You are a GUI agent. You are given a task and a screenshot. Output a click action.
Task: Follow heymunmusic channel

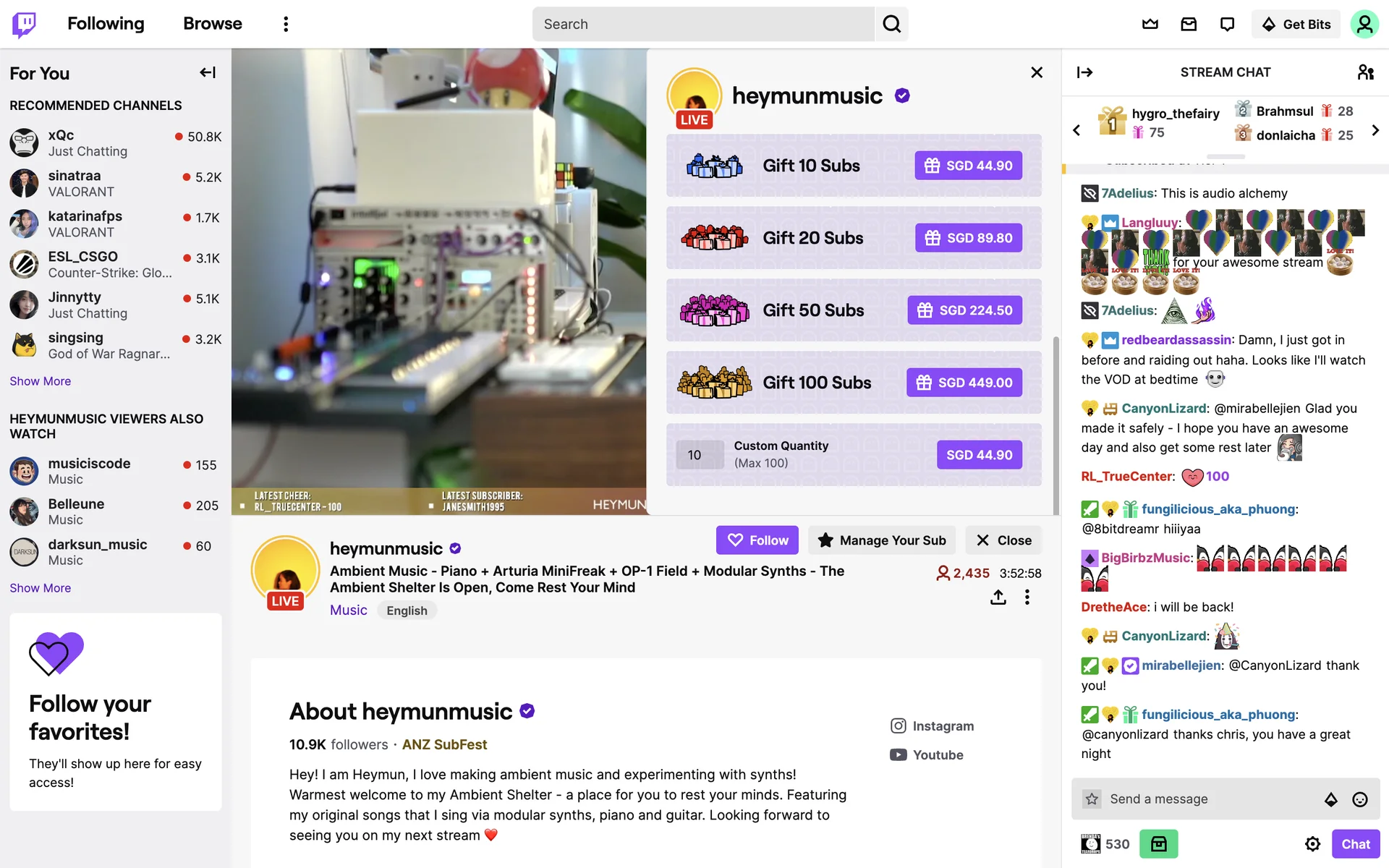[x=757, y=540]
